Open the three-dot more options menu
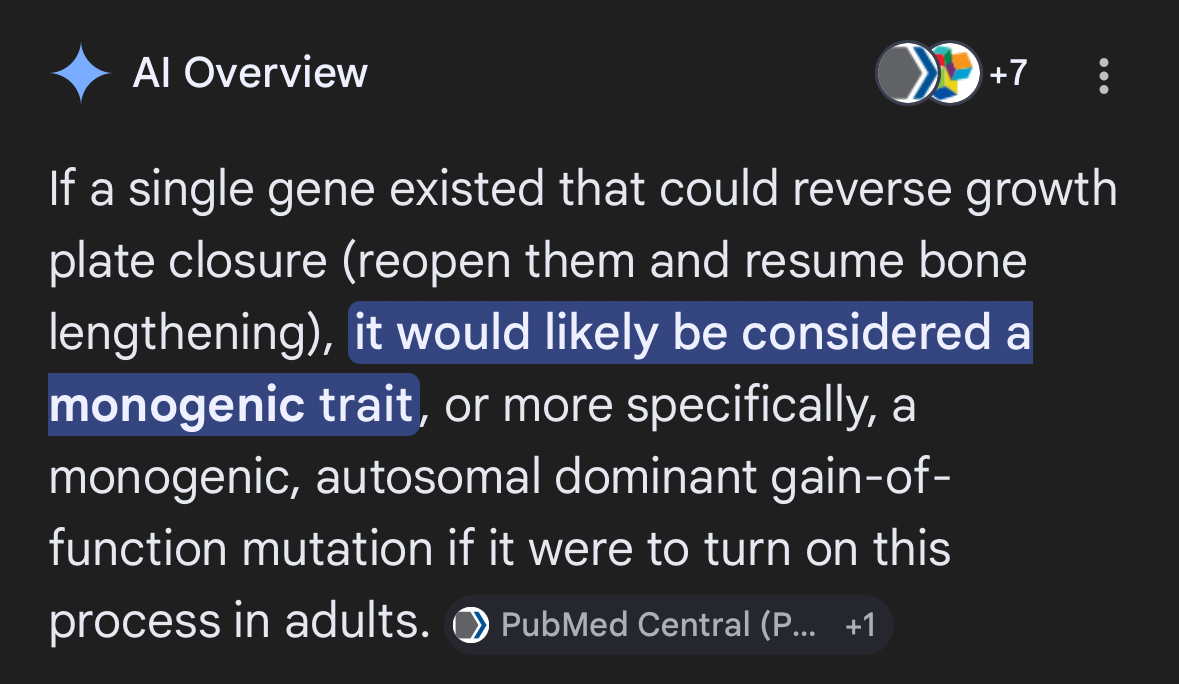1179x684 pixels. tap(1104, 75)
